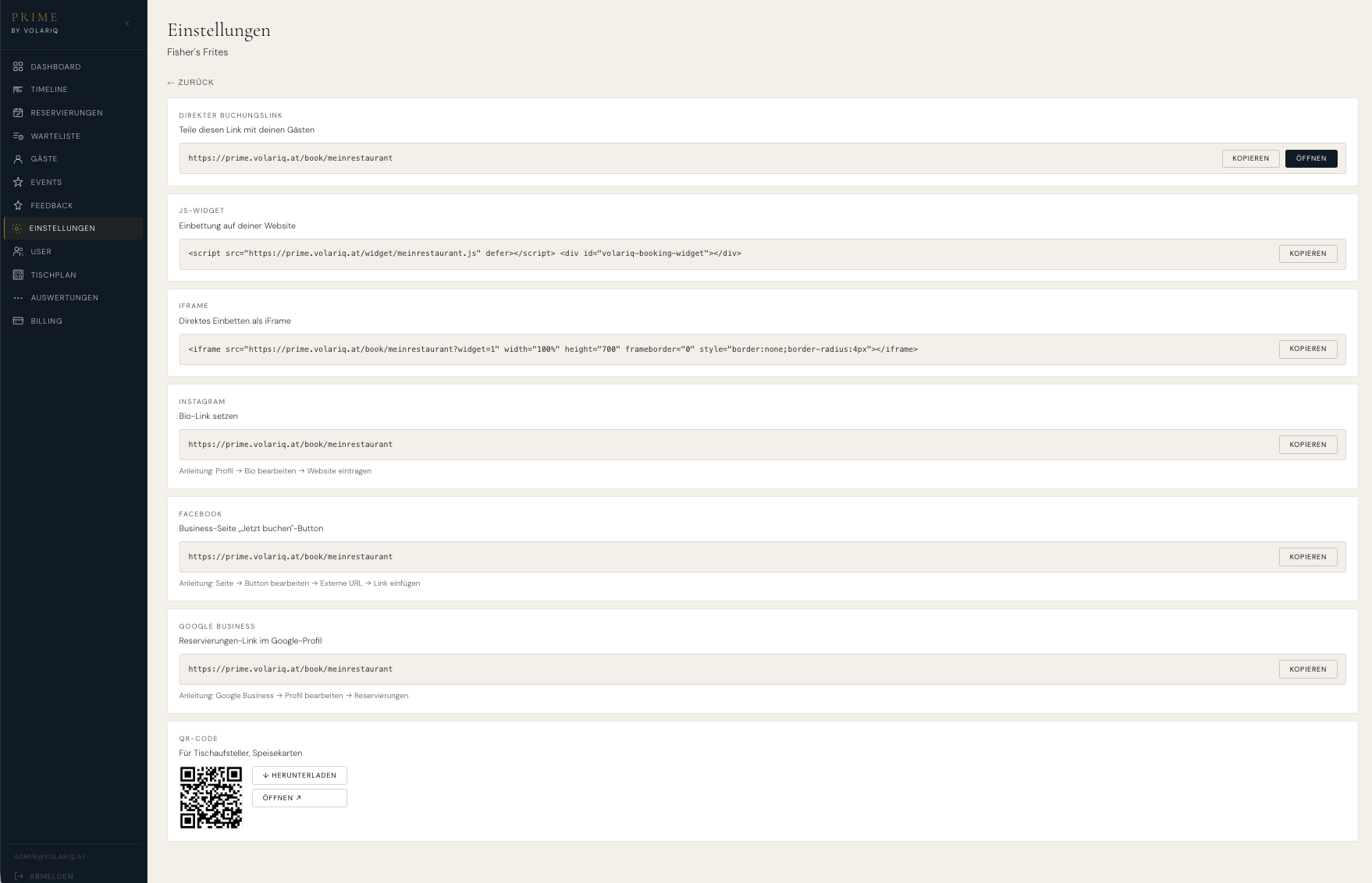Click the Zurück back link
The image size is (1372, 883).
(190, 83)
